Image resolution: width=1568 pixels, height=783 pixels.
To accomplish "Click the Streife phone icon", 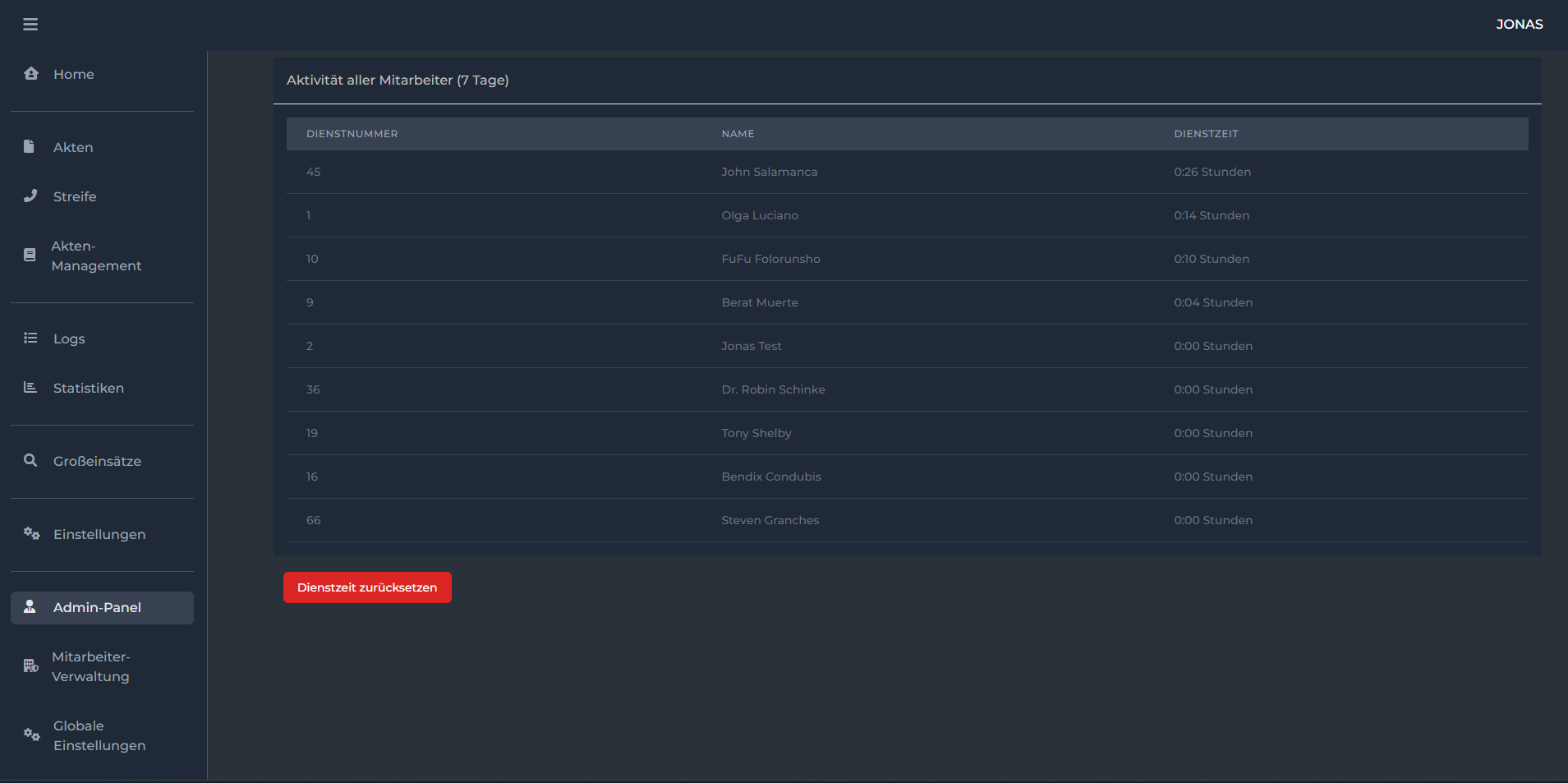I will click(x=30, y=196).
